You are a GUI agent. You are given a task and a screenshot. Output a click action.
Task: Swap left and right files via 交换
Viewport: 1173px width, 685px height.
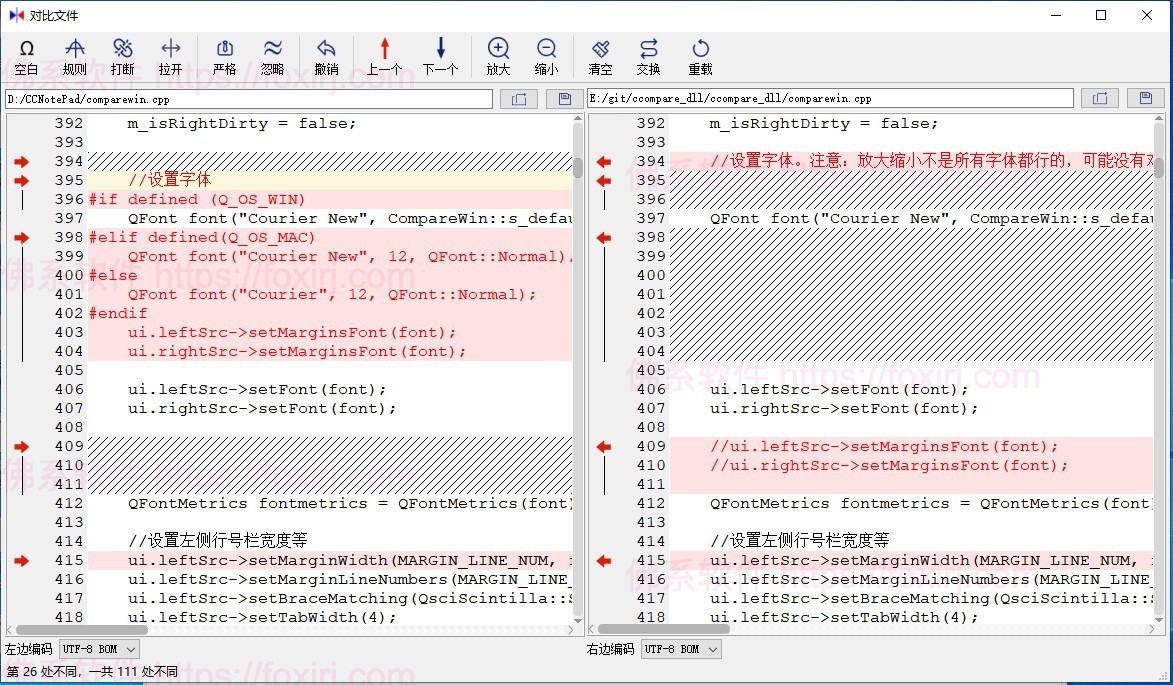point(648,55)
